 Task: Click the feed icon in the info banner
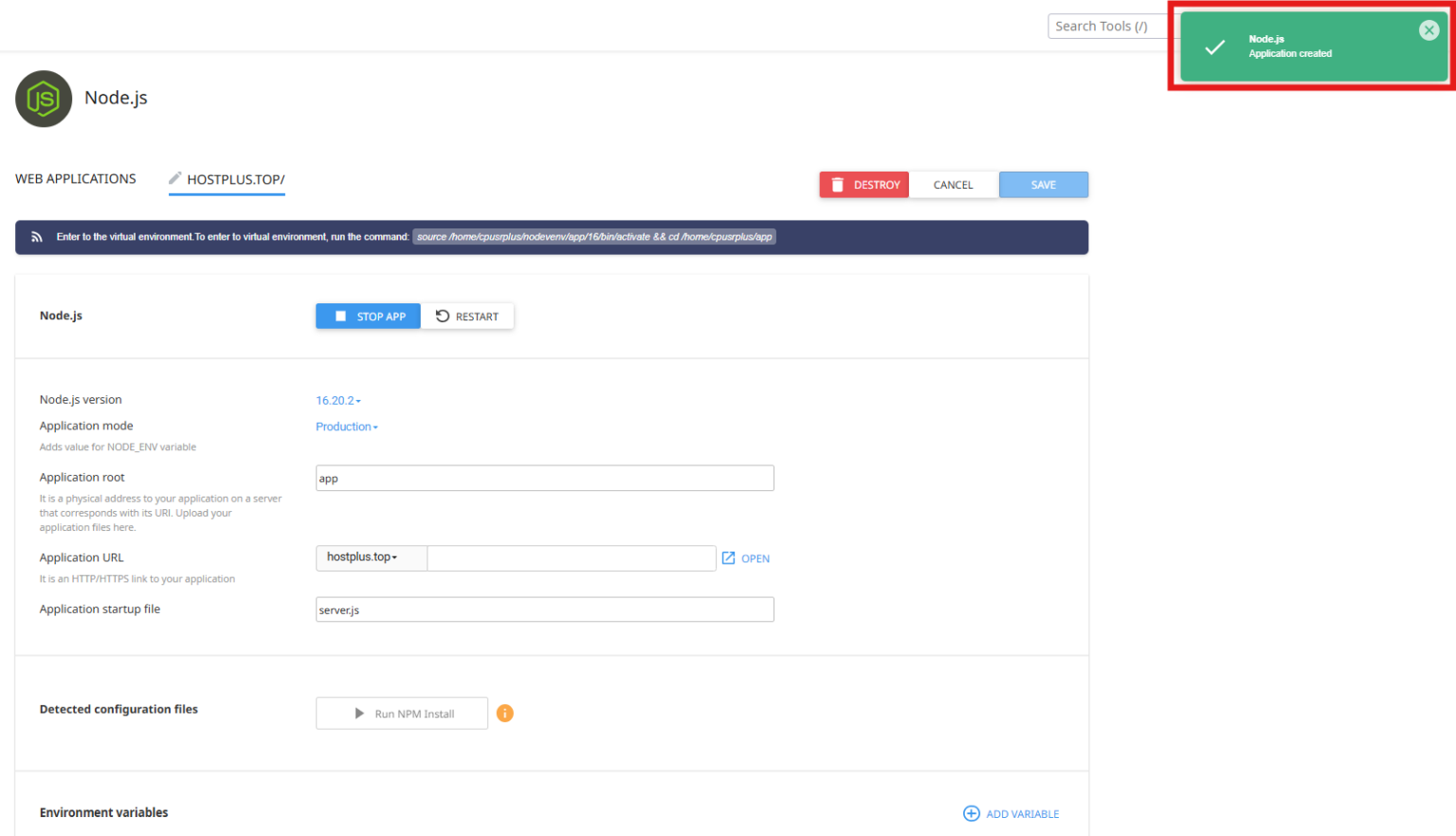37,237
